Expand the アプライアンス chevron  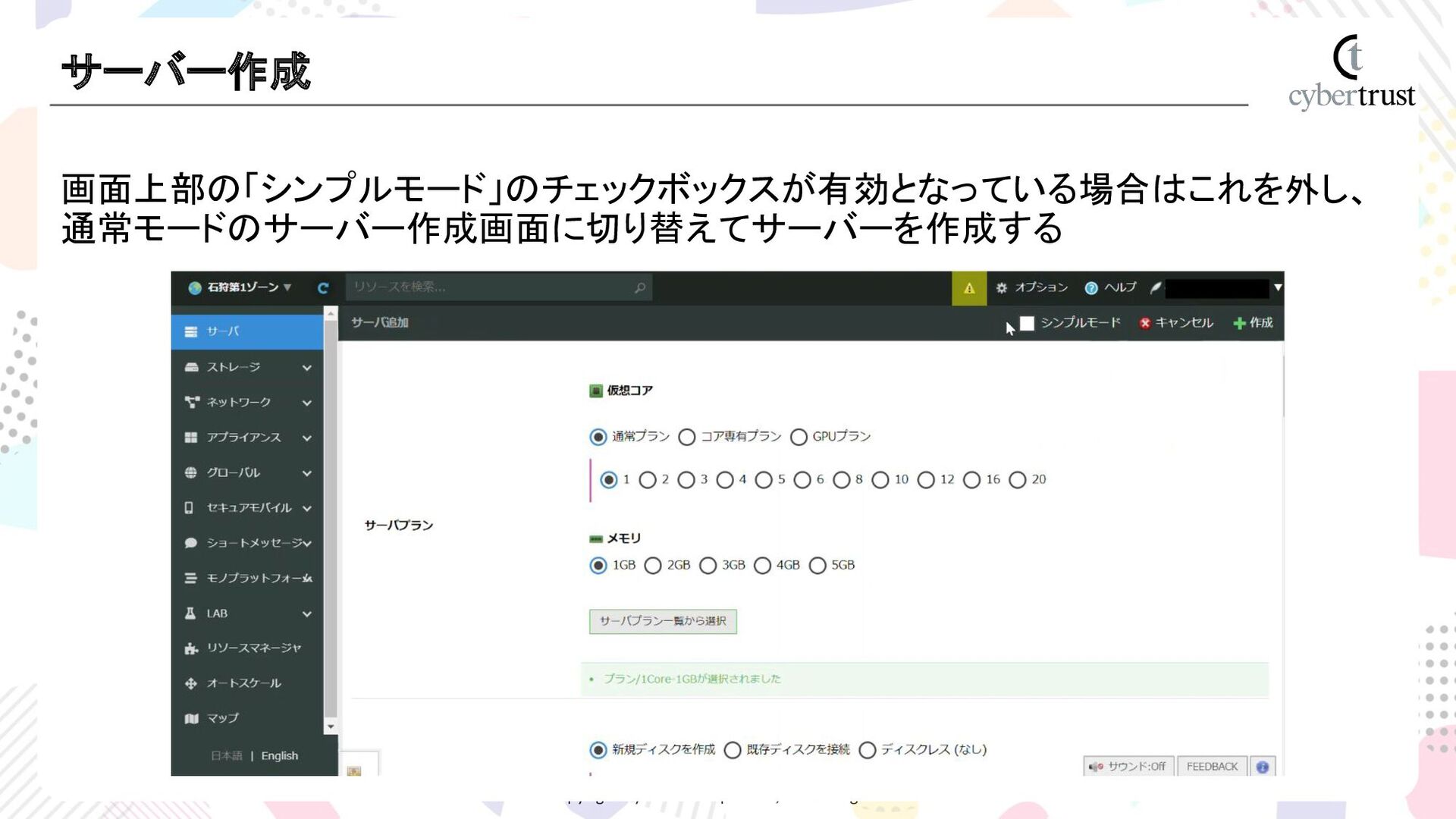tap(307, 438)
